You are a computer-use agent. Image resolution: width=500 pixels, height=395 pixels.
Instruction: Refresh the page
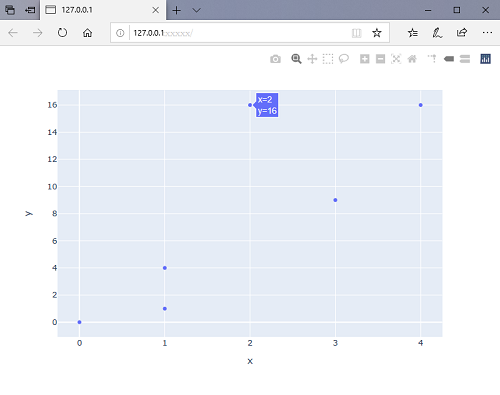[x=62, y=33]
